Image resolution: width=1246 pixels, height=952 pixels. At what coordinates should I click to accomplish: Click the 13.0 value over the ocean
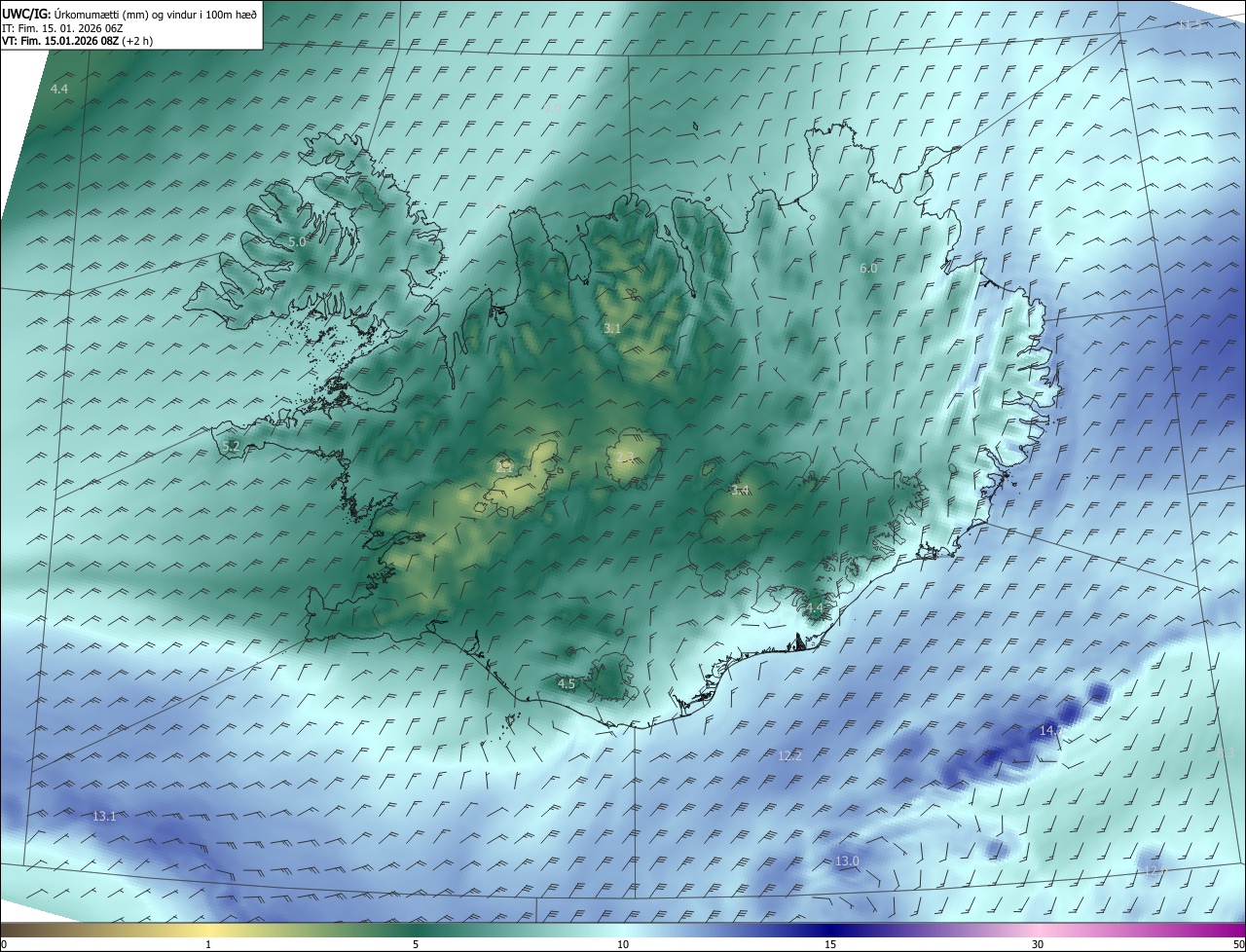[x=847, y=861]
